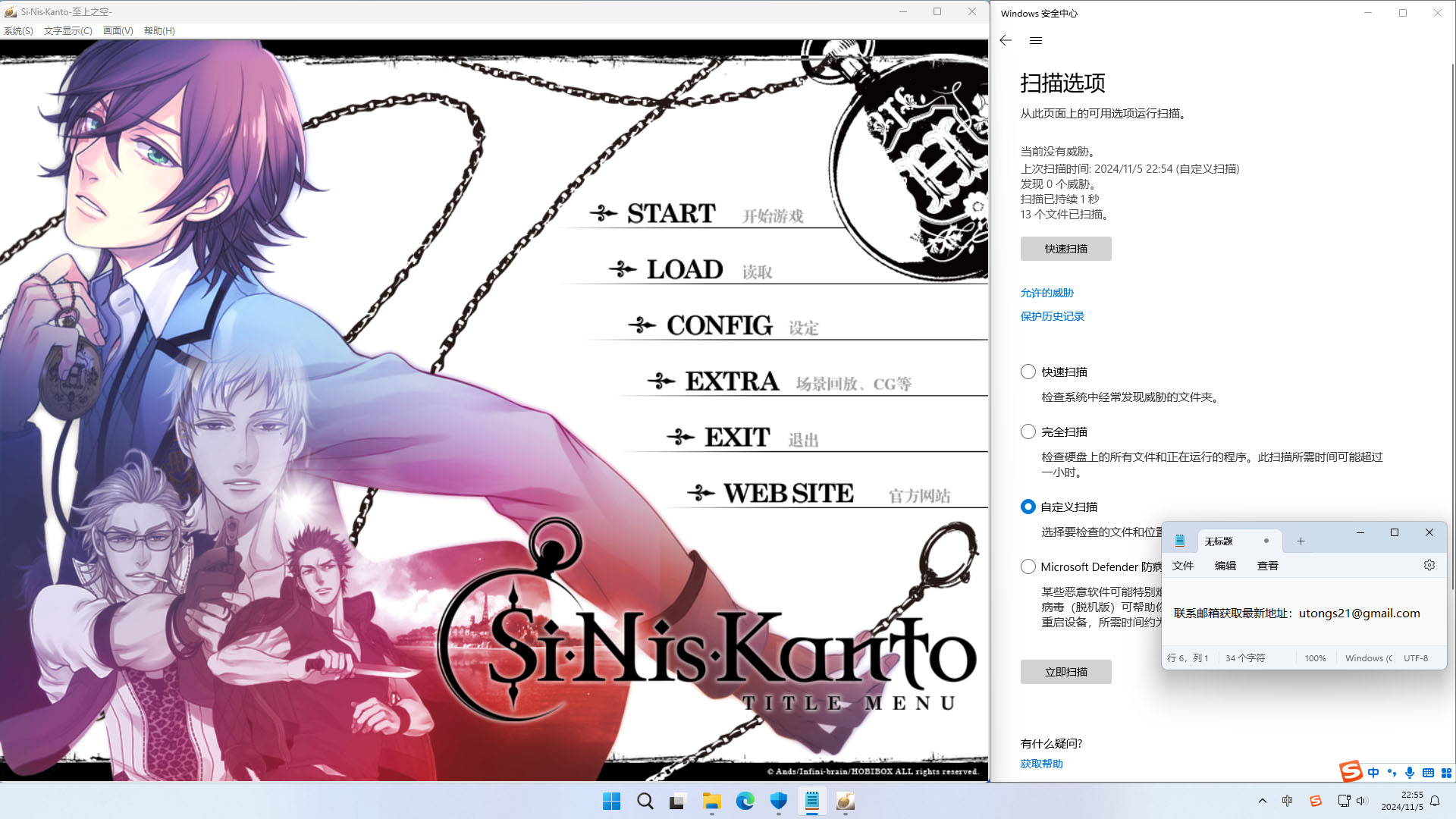Open the 保护历史记录 link
Viewport: 1456px width, 819px height.
(x=1053, y=316)
